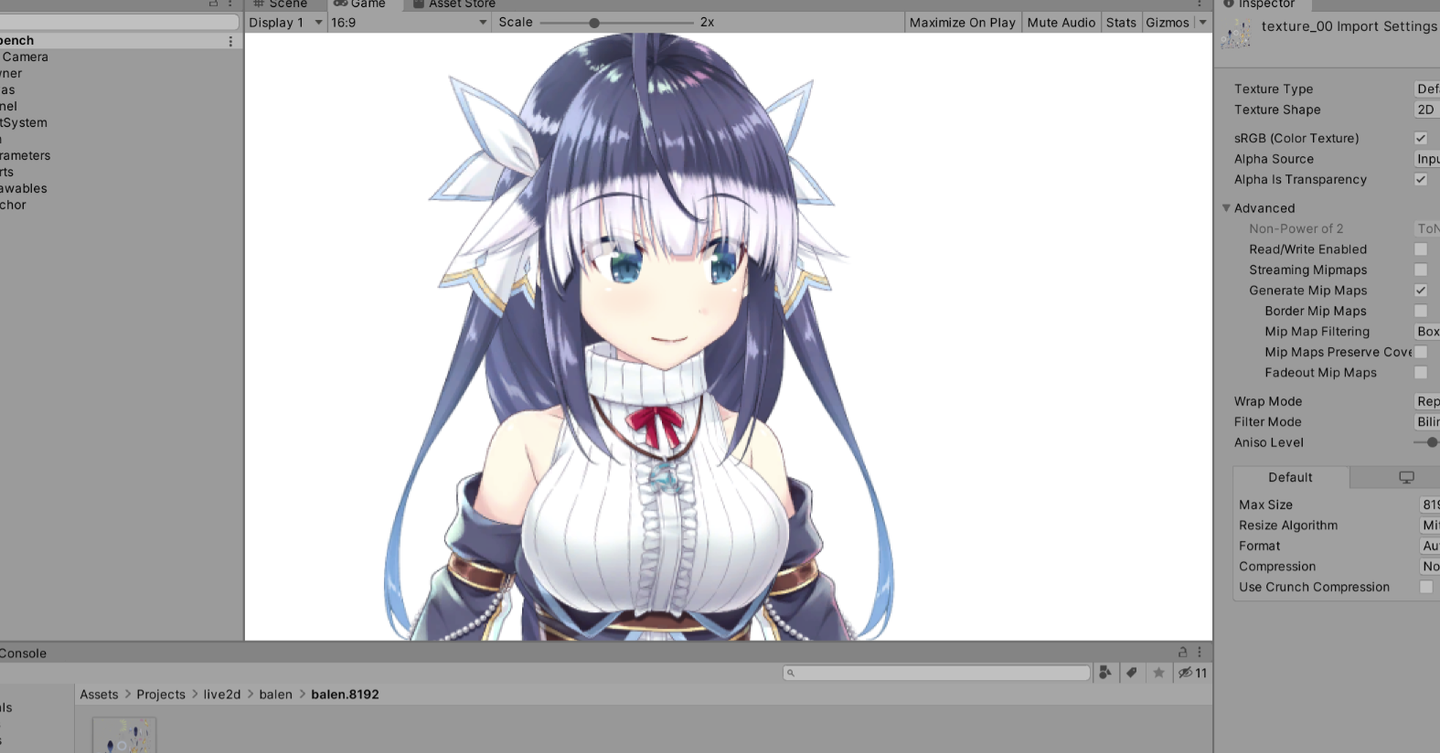Open the Resize Algorithm dropdown
The image size is (1440, 753).
[x=1429, y=525]
